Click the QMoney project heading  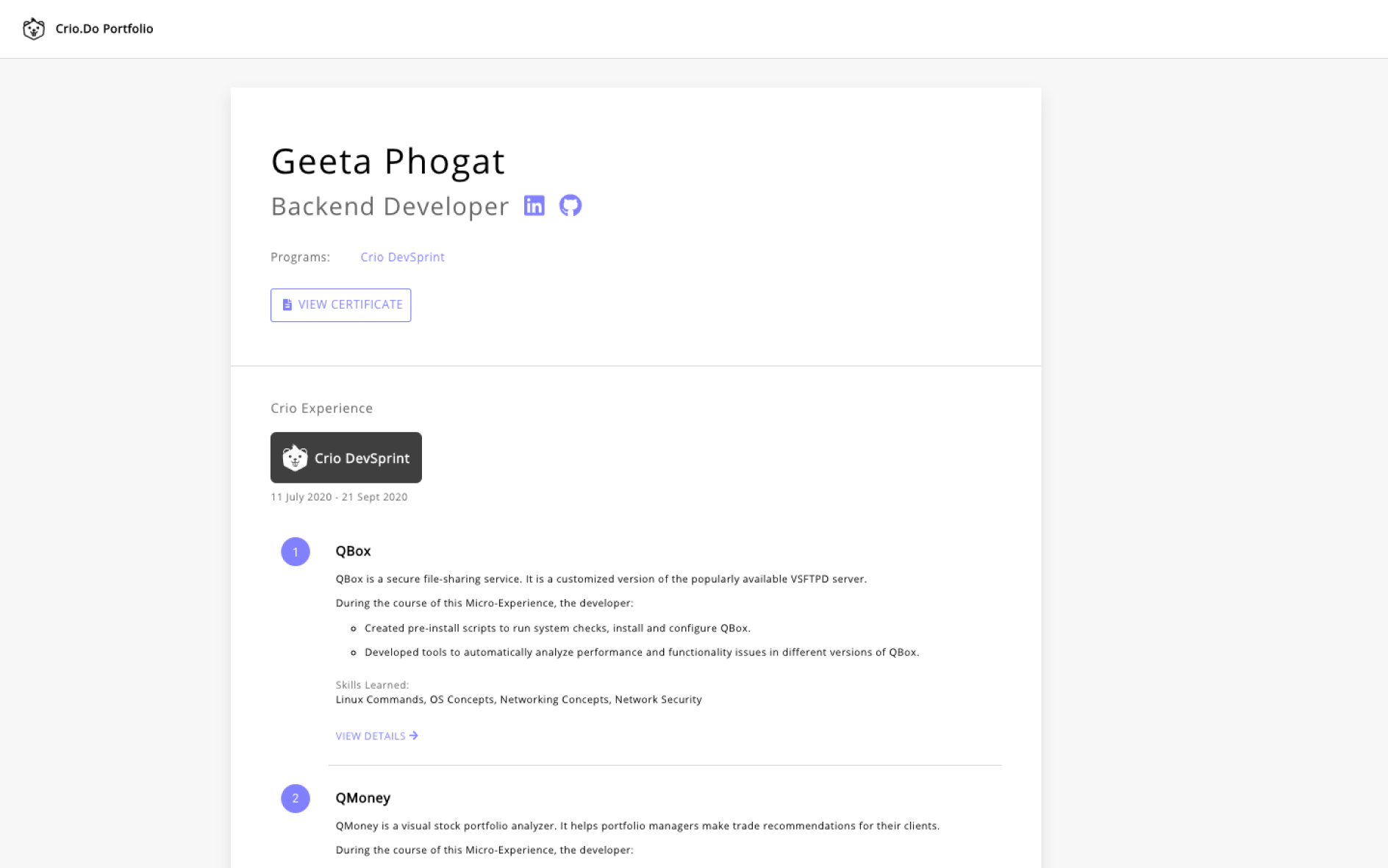tap(363, 798)
